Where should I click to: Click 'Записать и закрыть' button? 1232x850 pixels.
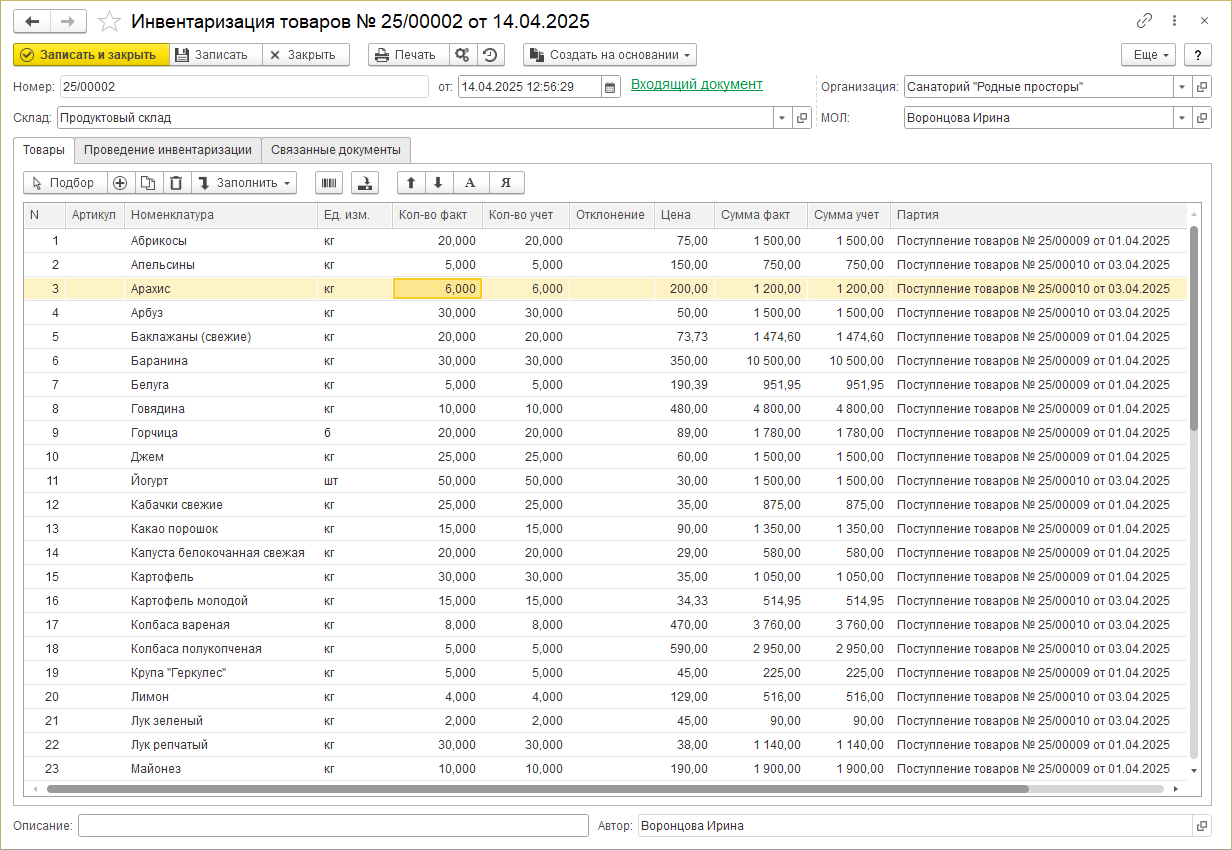click(91, 55)
